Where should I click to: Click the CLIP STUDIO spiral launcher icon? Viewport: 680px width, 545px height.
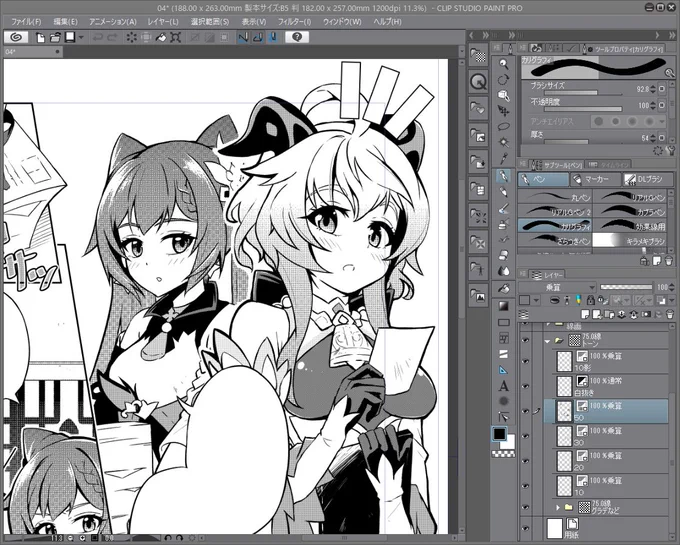coord(16,37)
